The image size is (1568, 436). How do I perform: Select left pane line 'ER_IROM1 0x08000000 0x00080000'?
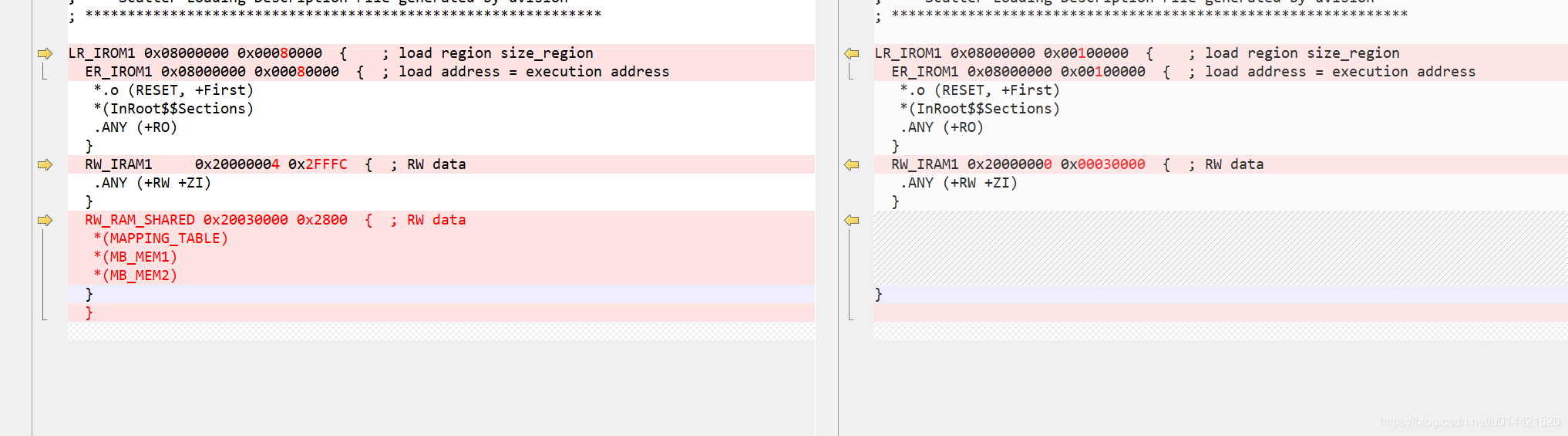click(212, 72)
